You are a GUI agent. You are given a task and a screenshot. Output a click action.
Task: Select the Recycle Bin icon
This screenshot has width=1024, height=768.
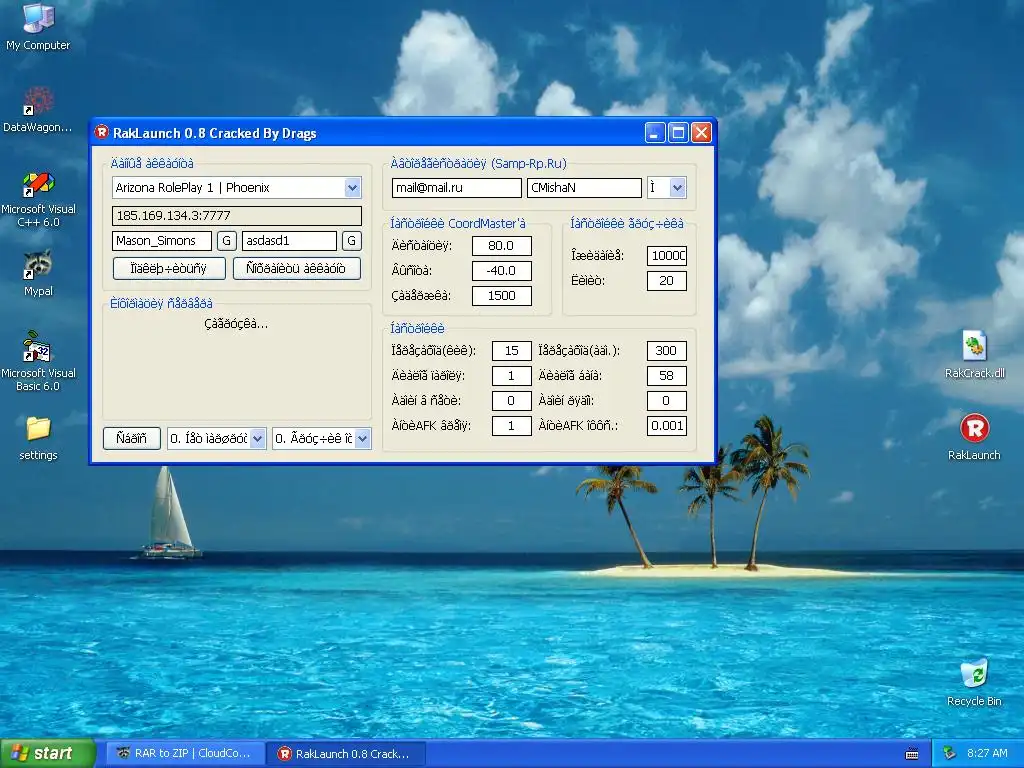(x=974, y=682)
